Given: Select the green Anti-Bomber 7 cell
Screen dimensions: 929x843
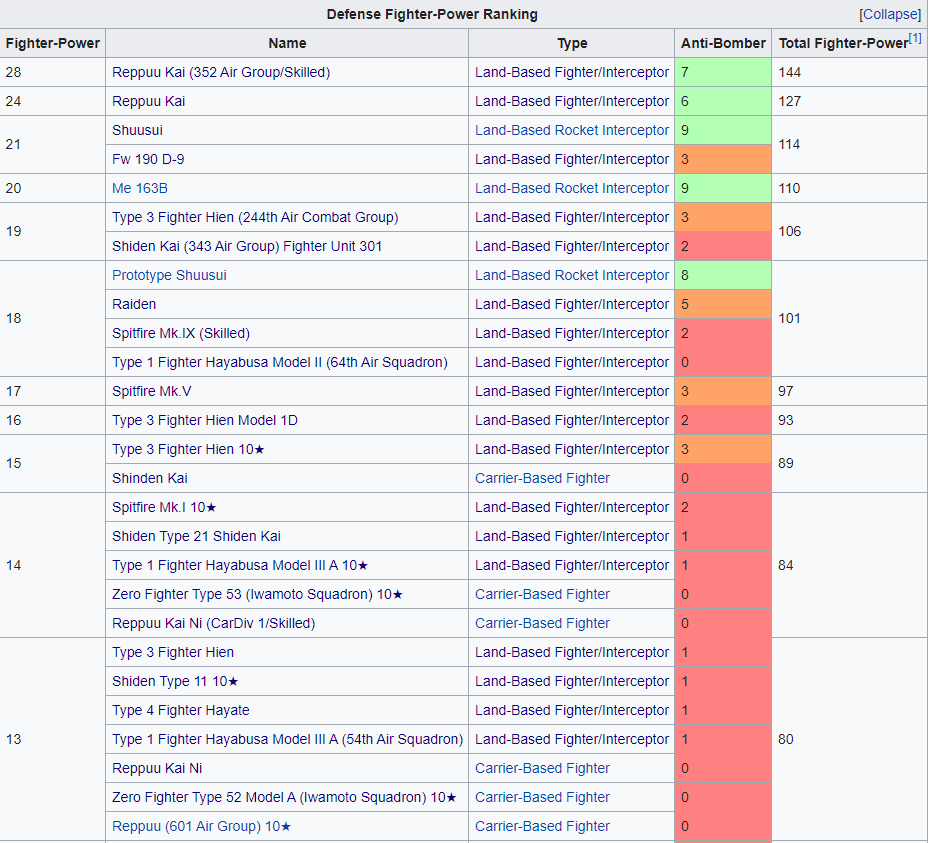Looking at the screenshot, I should [723, 72].
